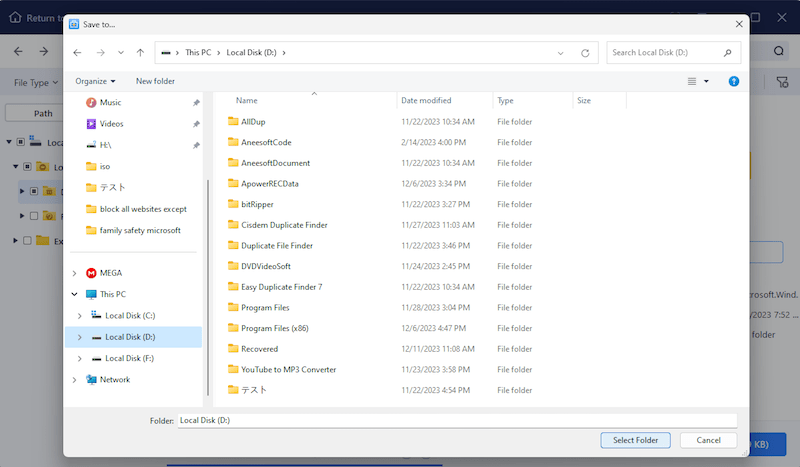Create a New folder
This screenshot has width=800, height=467.
155,81
